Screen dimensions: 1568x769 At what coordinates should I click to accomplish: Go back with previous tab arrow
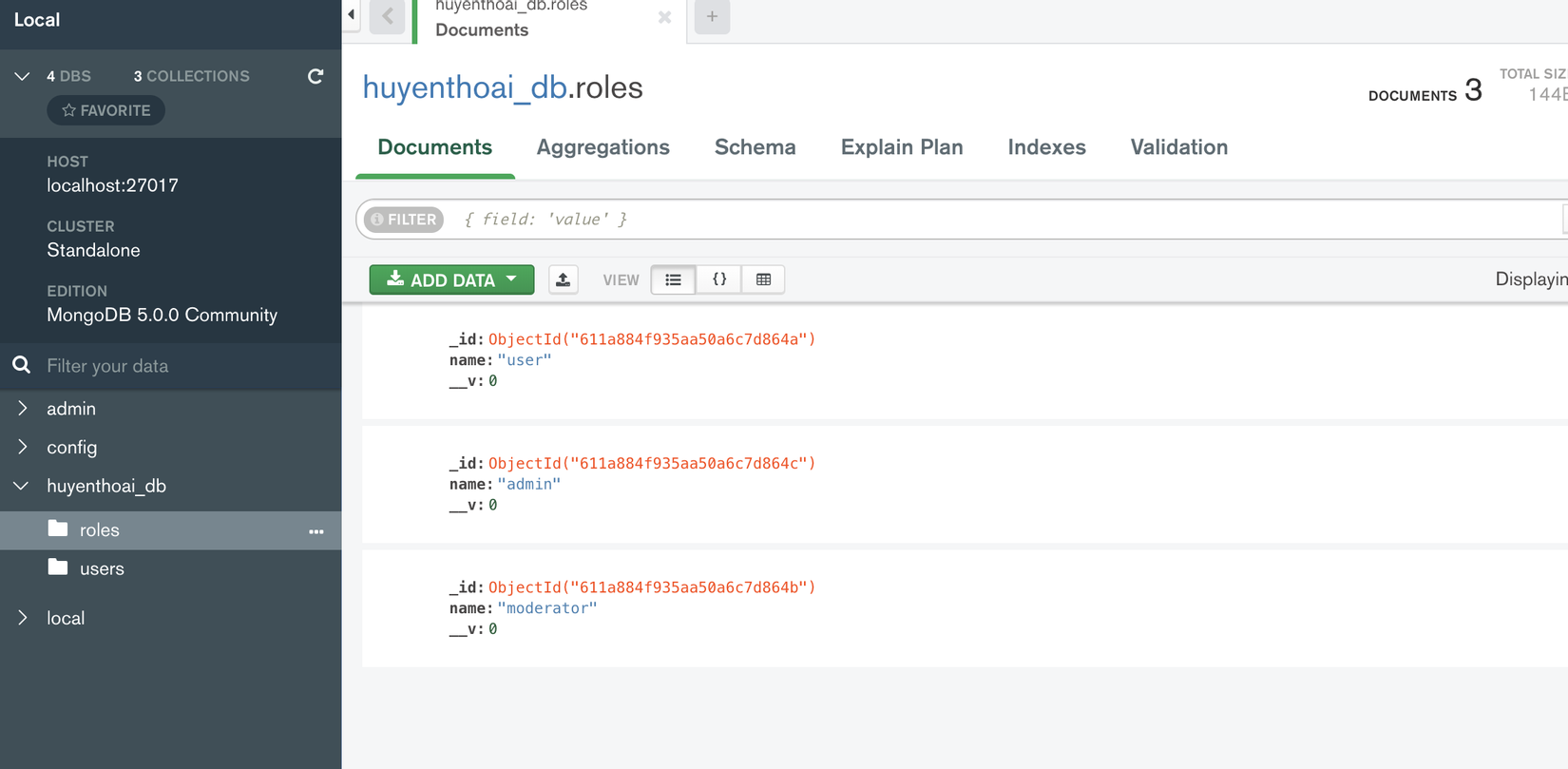point(388,16)
